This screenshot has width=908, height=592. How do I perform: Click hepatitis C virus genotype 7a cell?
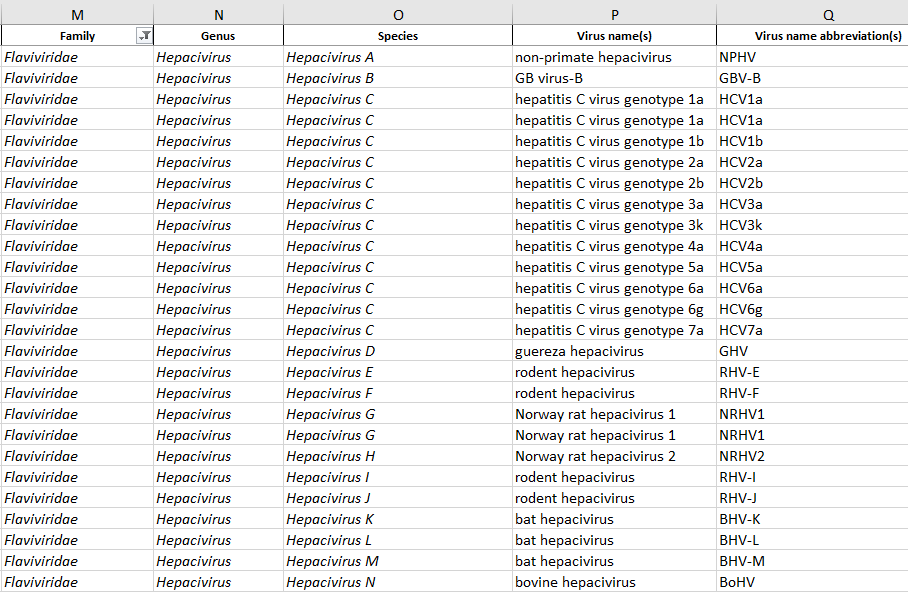[614, 330]
